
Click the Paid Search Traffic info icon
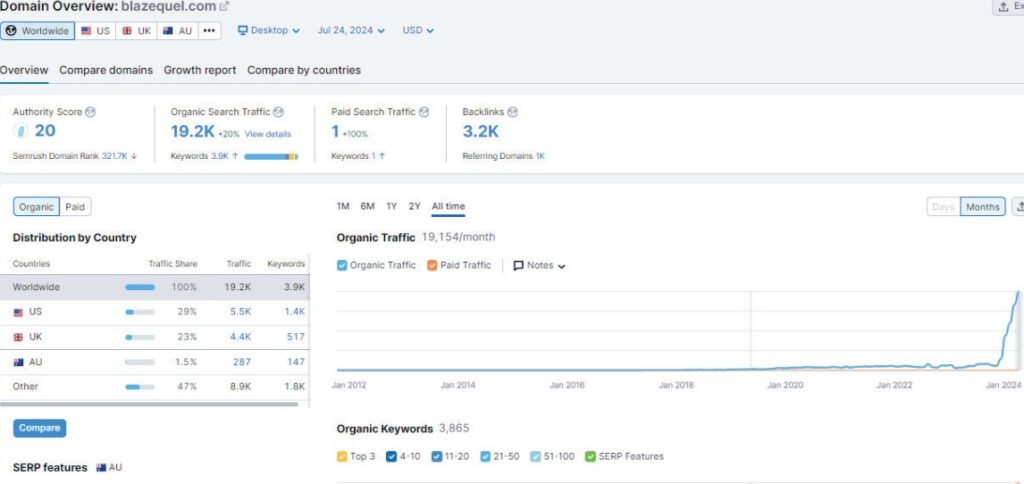tap(424, 112)
